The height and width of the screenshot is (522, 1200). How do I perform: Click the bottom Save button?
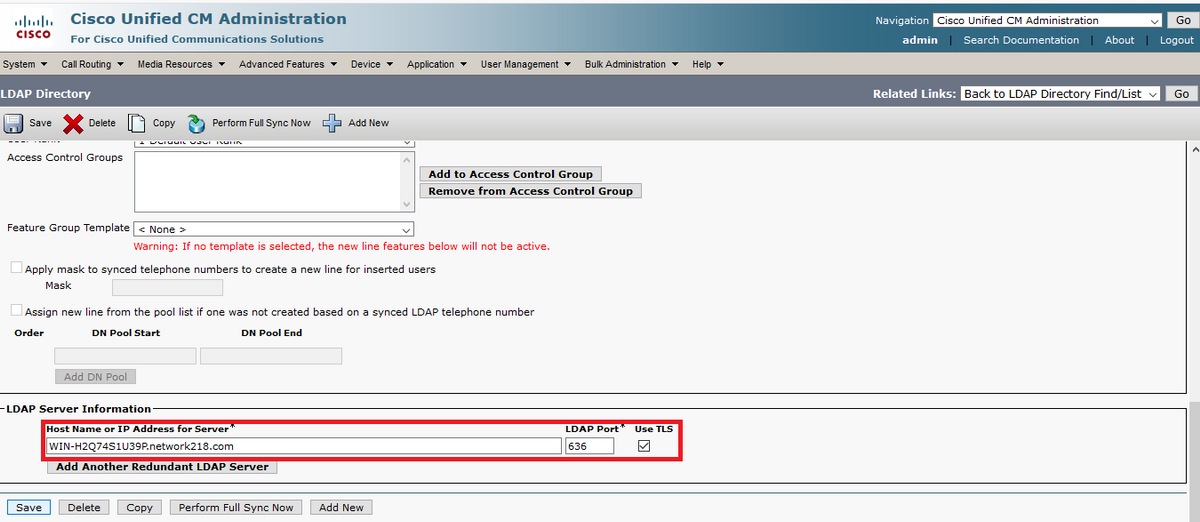click(x=29, y=507)
